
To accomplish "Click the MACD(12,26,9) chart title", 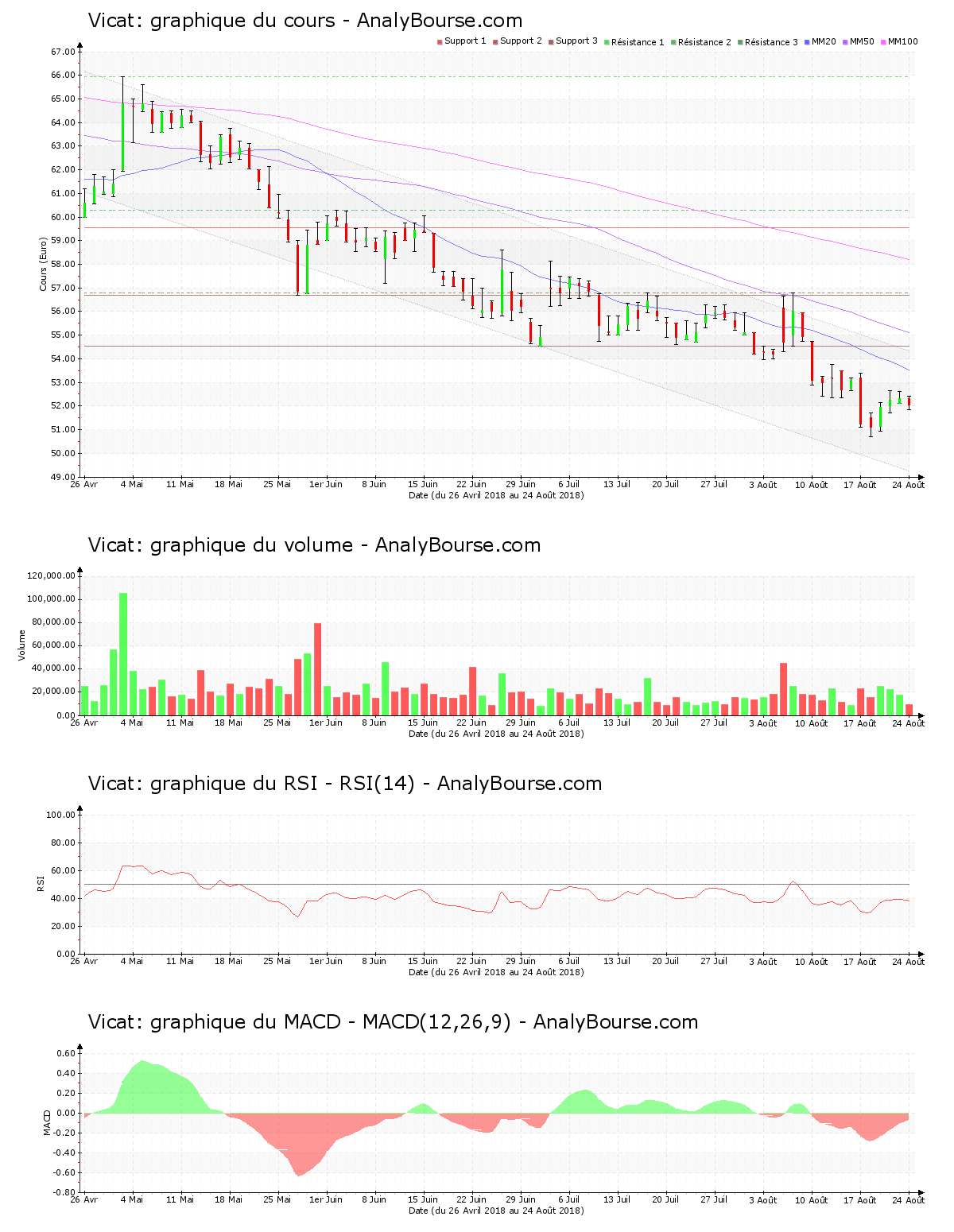I will point(393,1022).
